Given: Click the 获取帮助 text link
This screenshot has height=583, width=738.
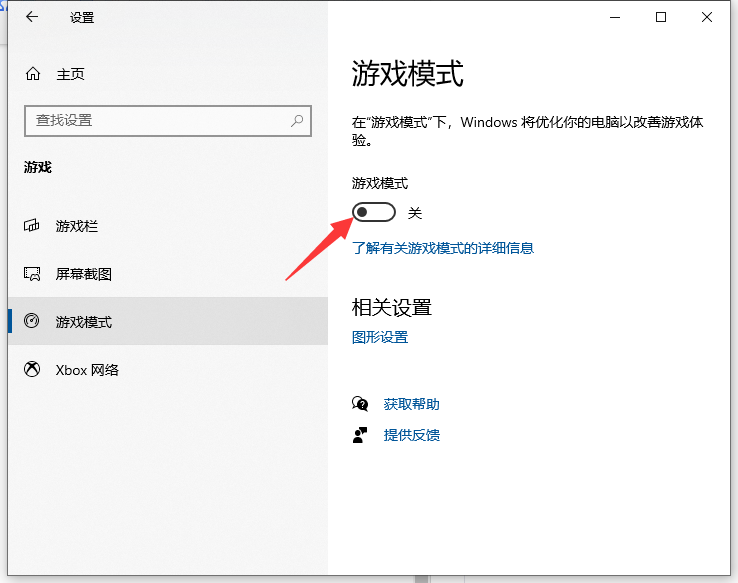Looking at the screenshot, I should point(411,404).
